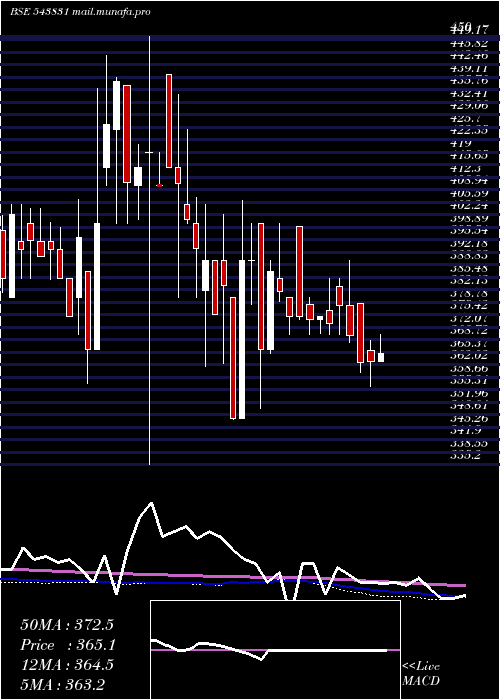500x700 pixels.
Task: Click the 351.96 price axis label
Action: (468, 394)
